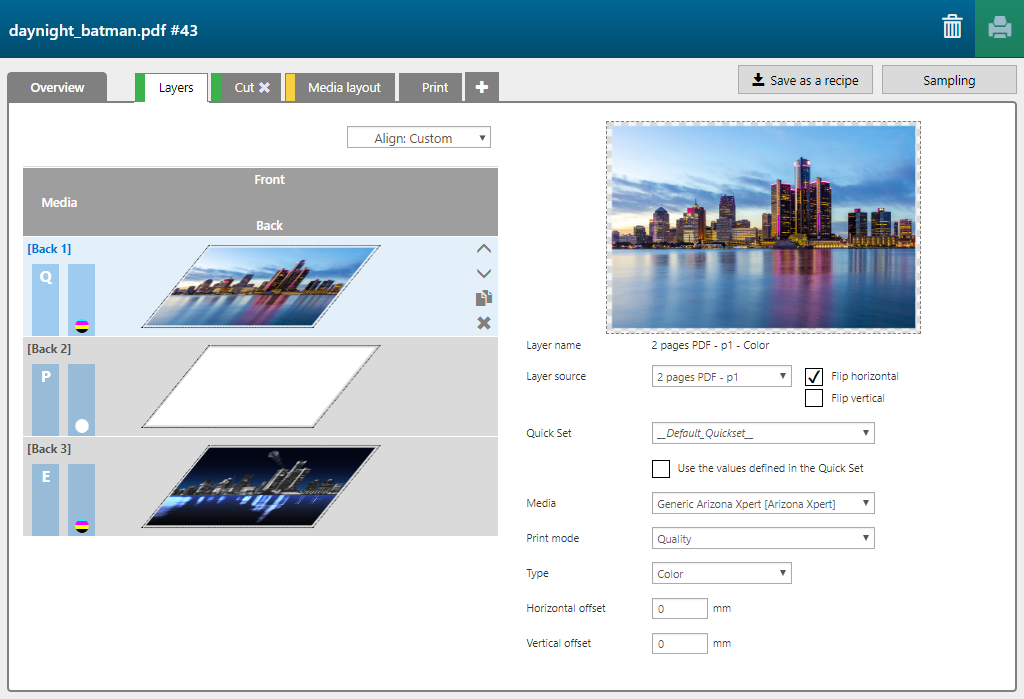Click the Horizontal offset input field
Screen dimensions: 1024x699
click(679, 608)
